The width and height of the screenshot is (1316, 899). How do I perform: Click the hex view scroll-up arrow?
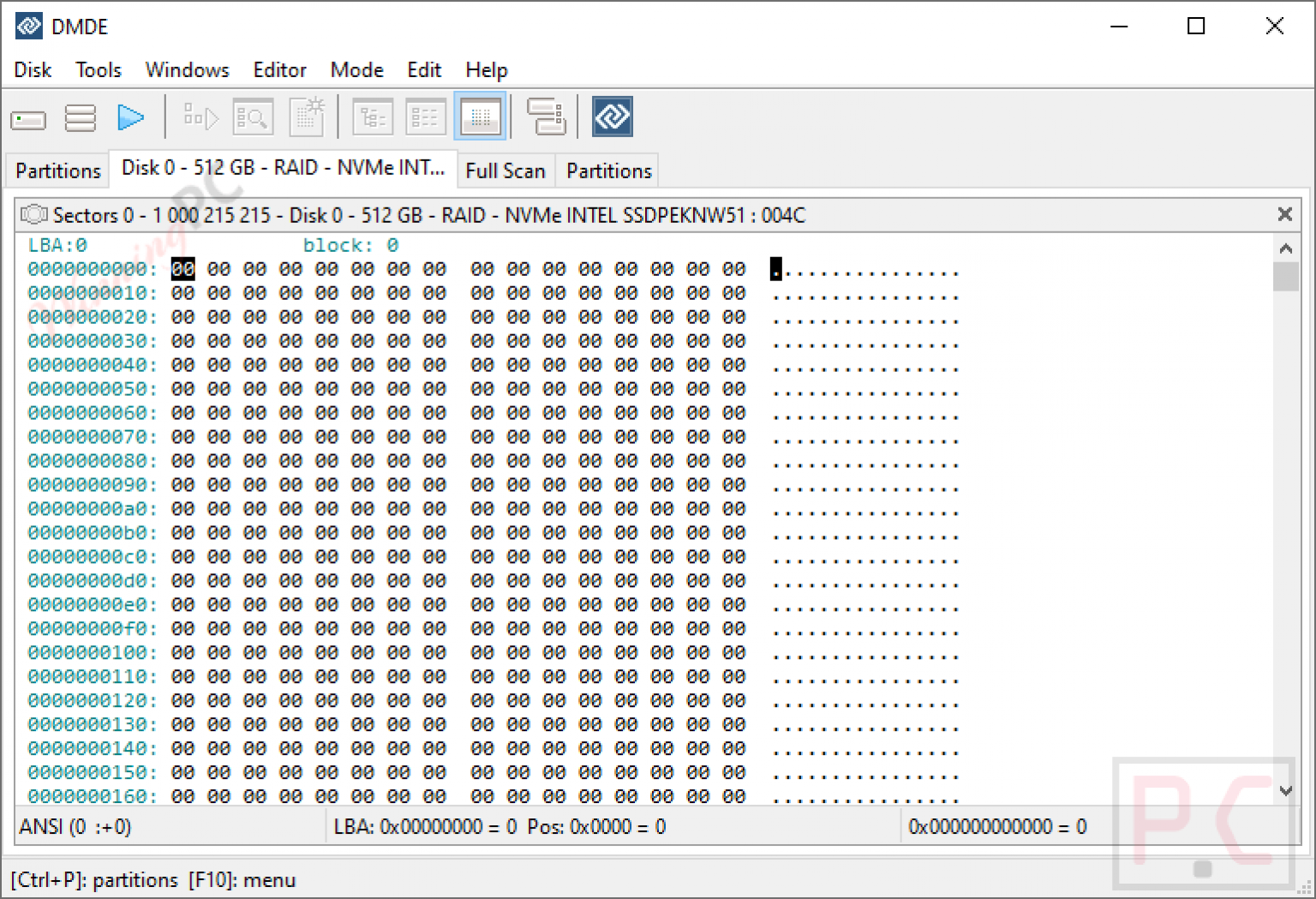point(1285,249)
